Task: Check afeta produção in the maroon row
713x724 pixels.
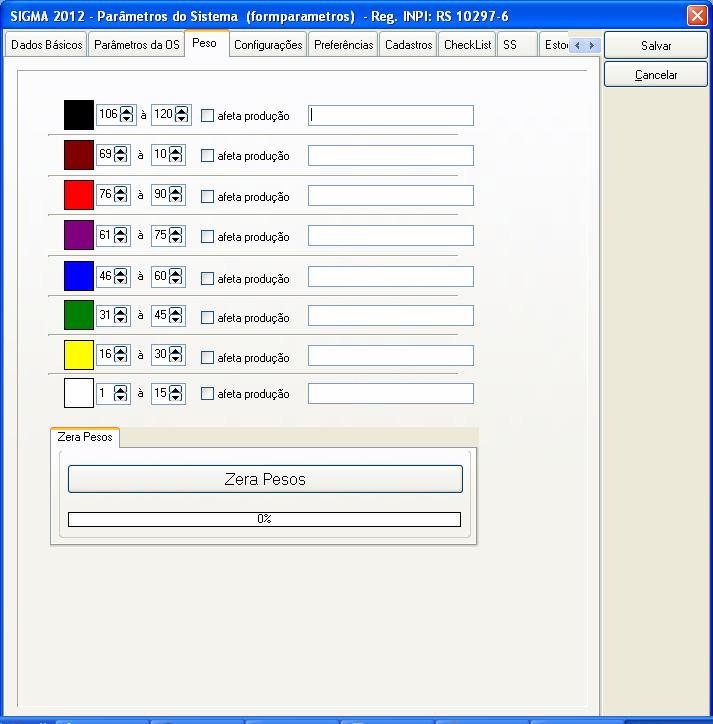Action: click(x=207, y=156)
